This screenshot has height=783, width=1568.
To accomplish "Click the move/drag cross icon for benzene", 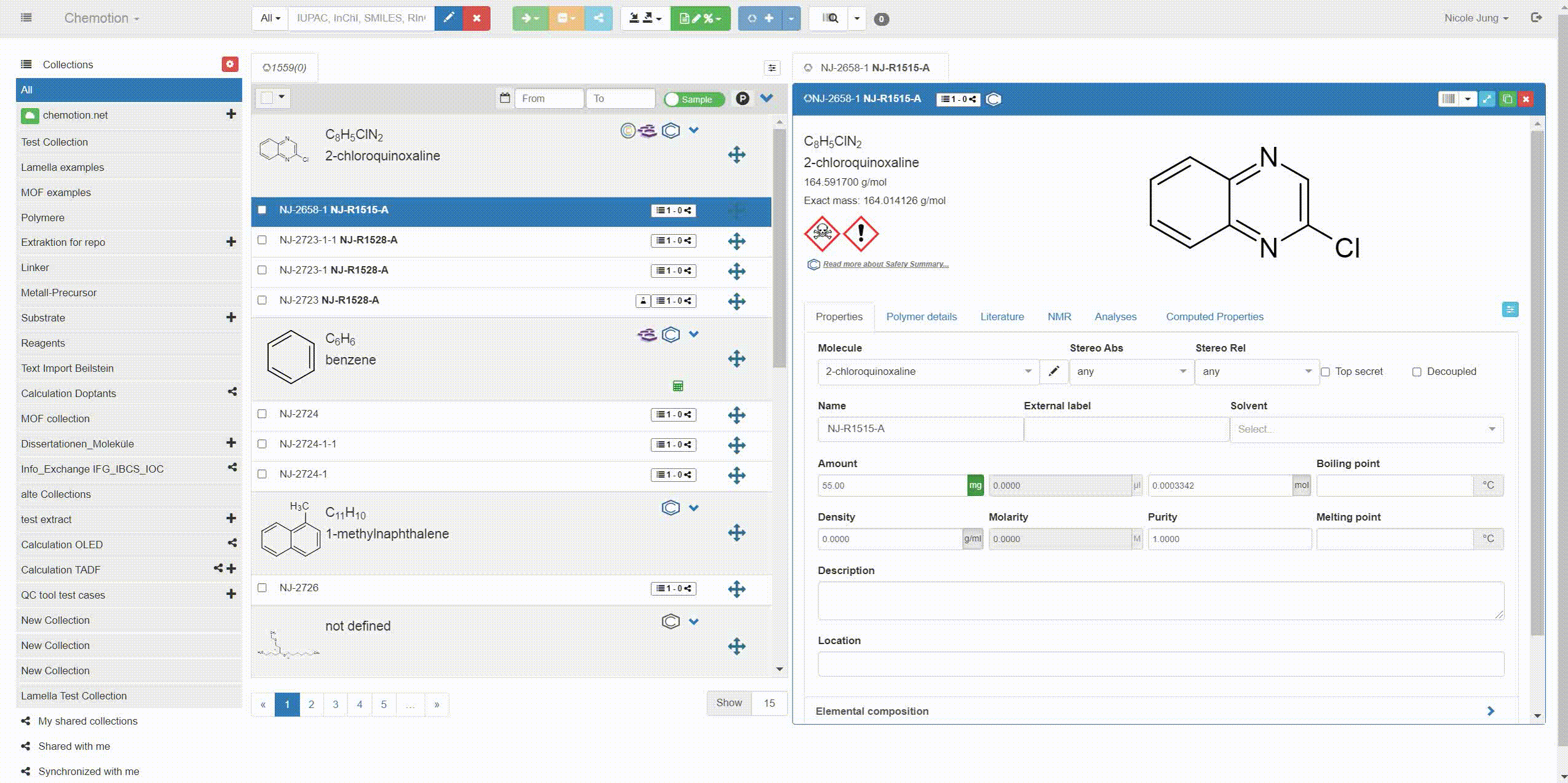I will 737,359.
